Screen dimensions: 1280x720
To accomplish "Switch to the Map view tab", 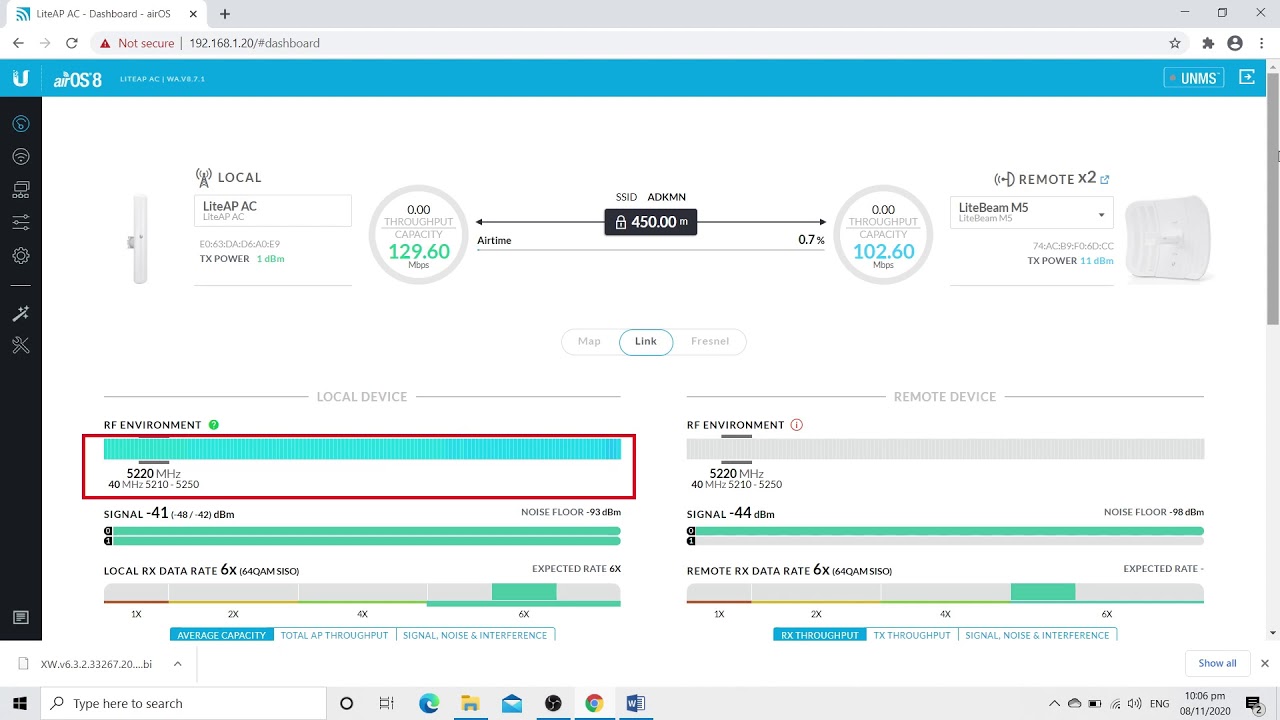I will pos(589,341).
